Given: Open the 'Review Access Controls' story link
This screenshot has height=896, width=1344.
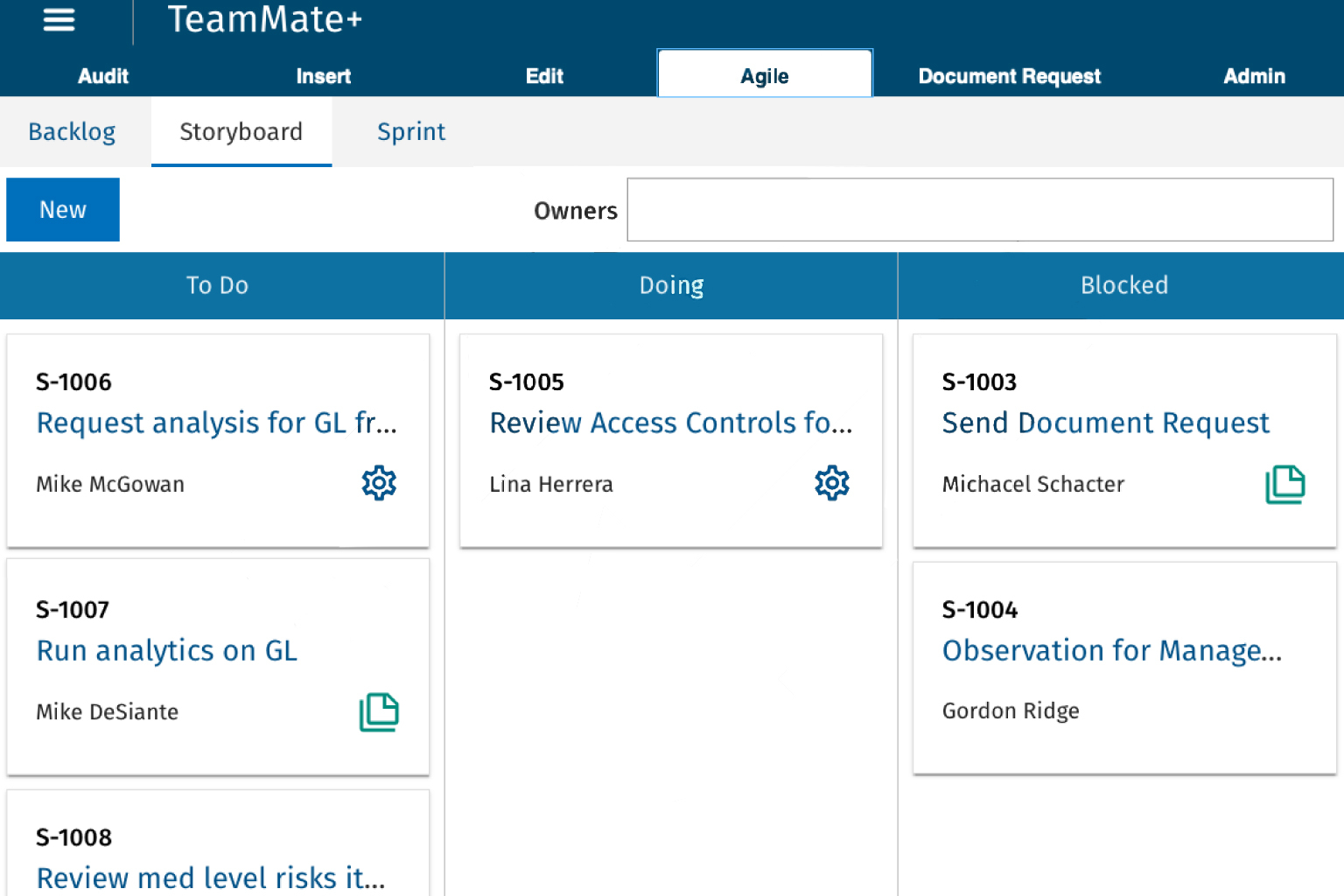Looking at the screenshot, I should [x=670, y=423].
